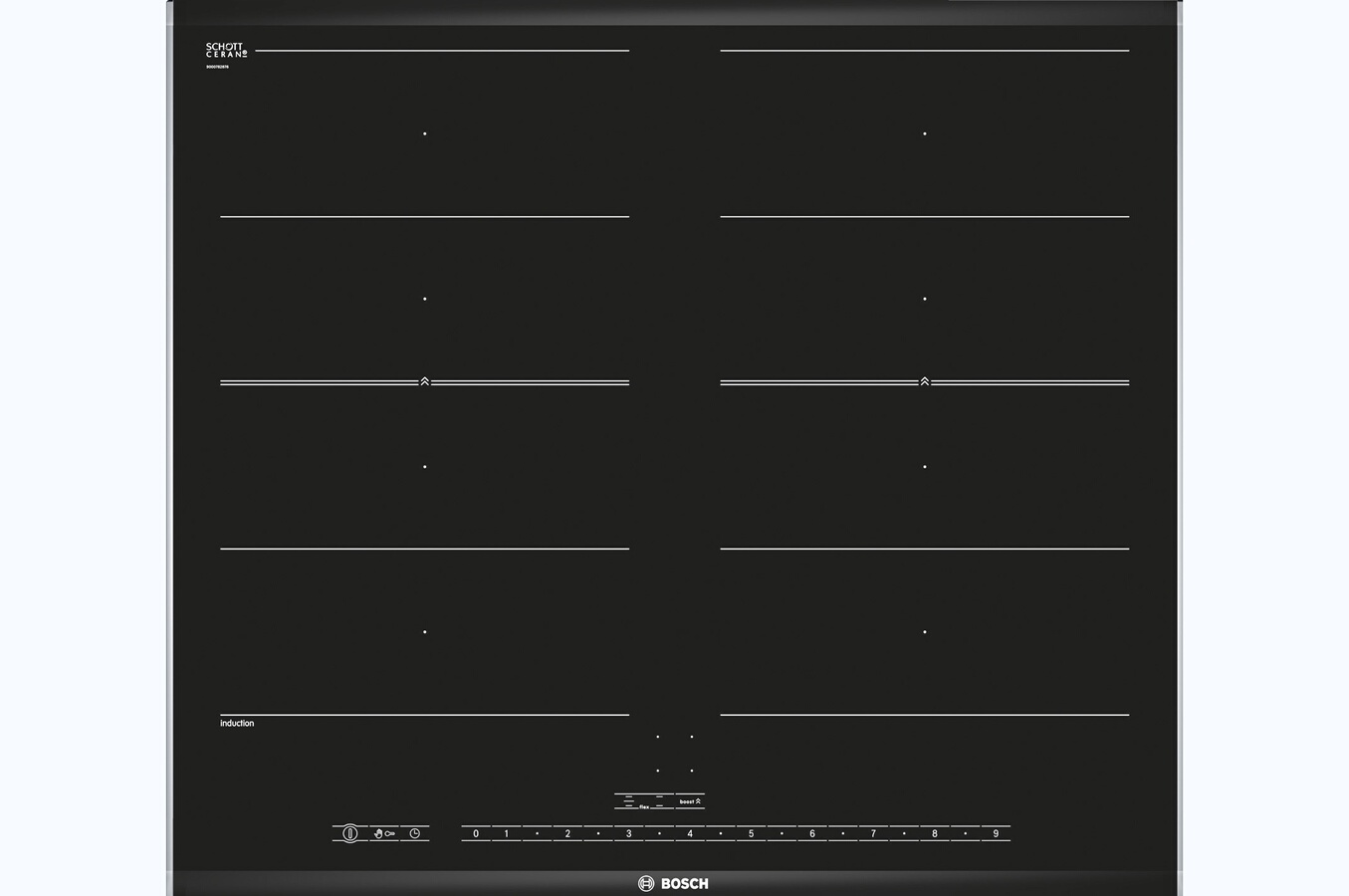The height and width of the screenshot is (896, 1349).
Task: Tap power level 3 on the scale
Action: tap(628, 833)
